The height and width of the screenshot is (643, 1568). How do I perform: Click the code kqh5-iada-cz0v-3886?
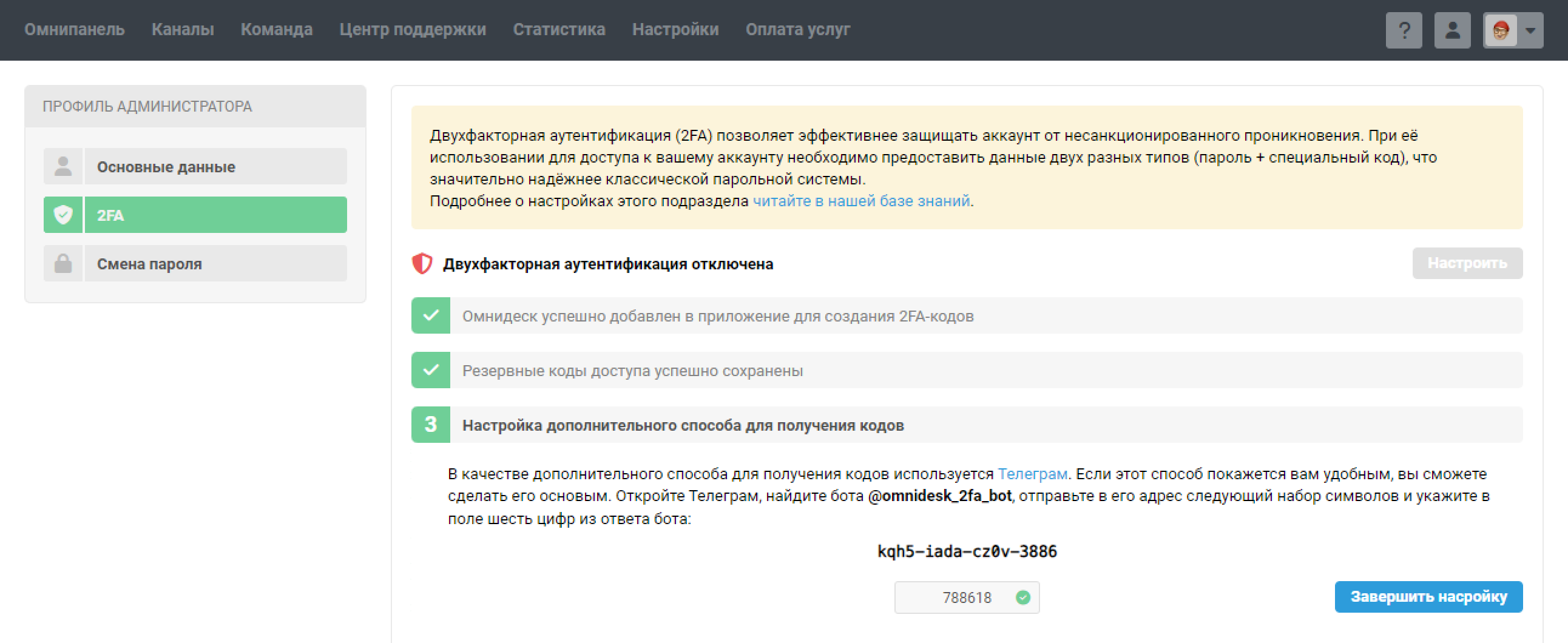(x=967, y=551)
